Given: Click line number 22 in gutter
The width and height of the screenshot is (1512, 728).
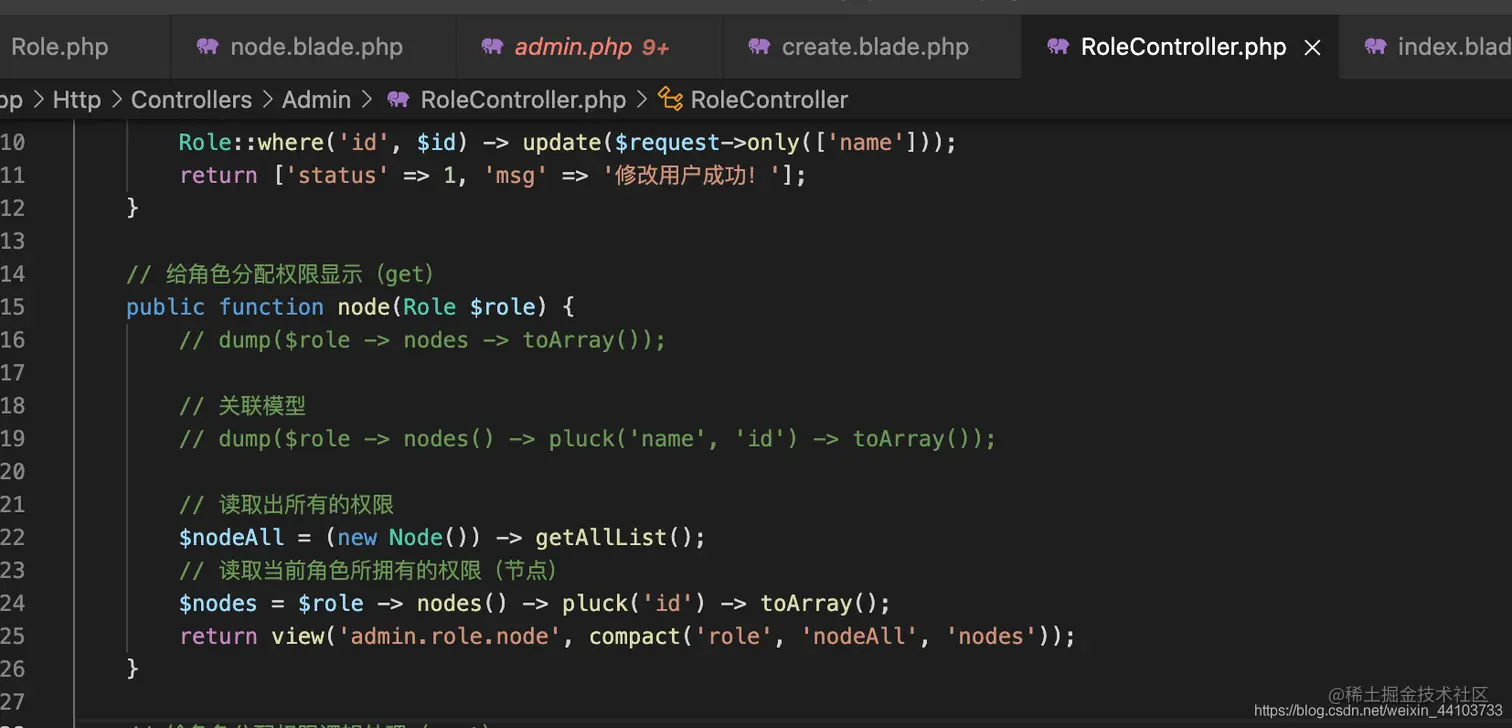Looking at the screenshot, I should coord(13,537).
